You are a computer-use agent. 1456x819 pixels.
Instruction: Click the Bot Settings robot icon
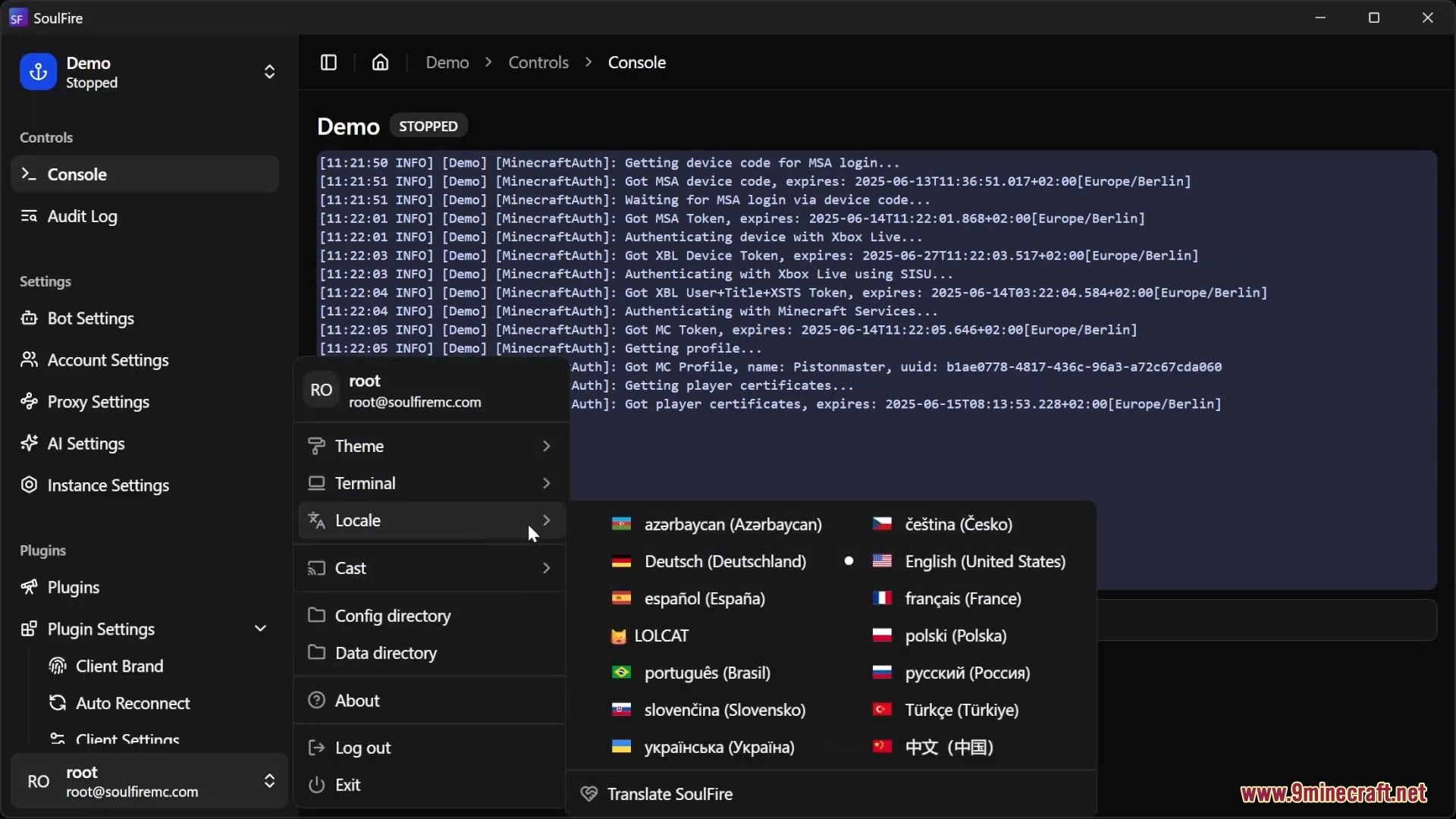[29, 318]
